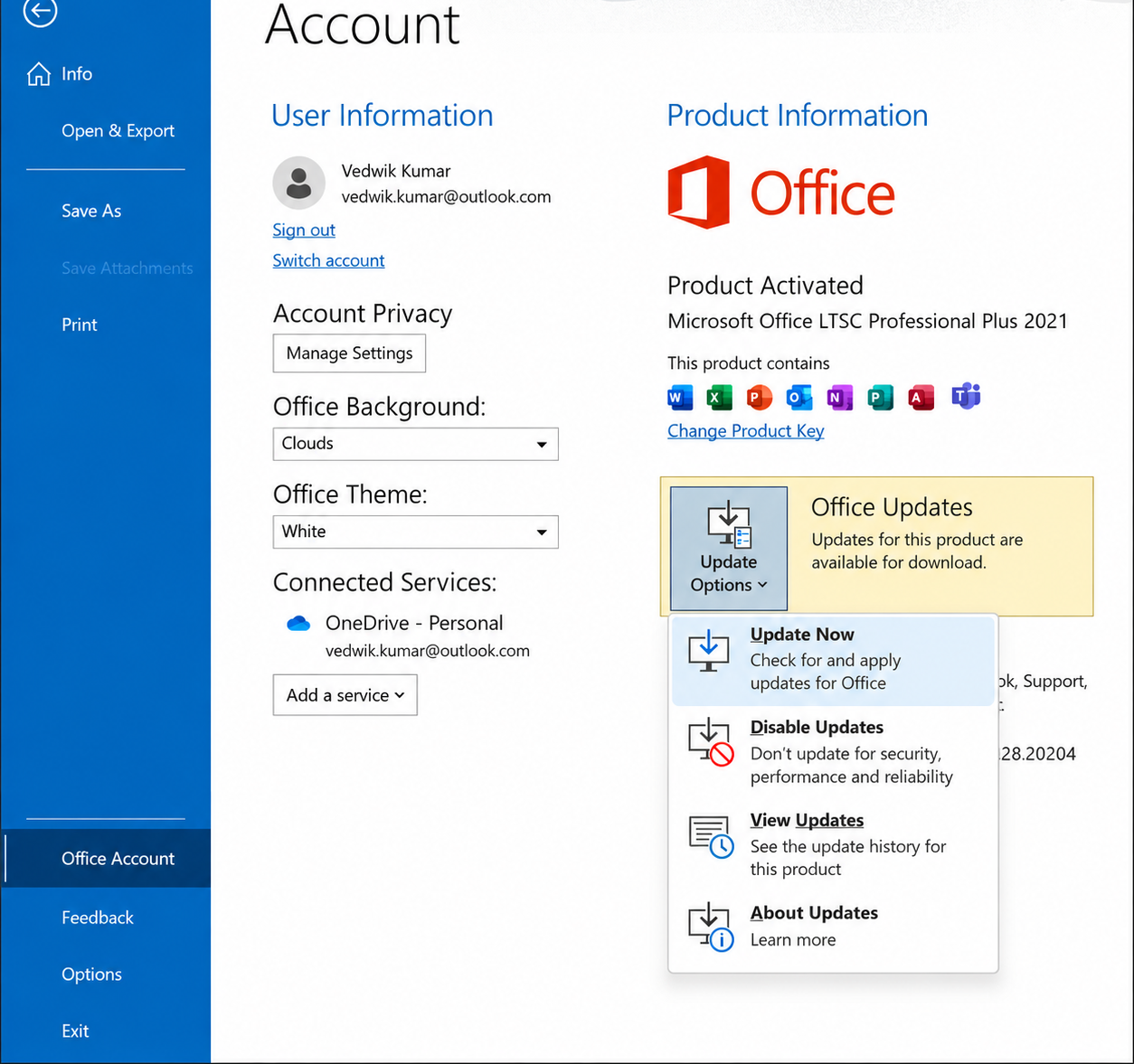Viewport: 1134px width, 1064px height.
Task: Click the user profile avatar icon
Action: coord(299,183)
